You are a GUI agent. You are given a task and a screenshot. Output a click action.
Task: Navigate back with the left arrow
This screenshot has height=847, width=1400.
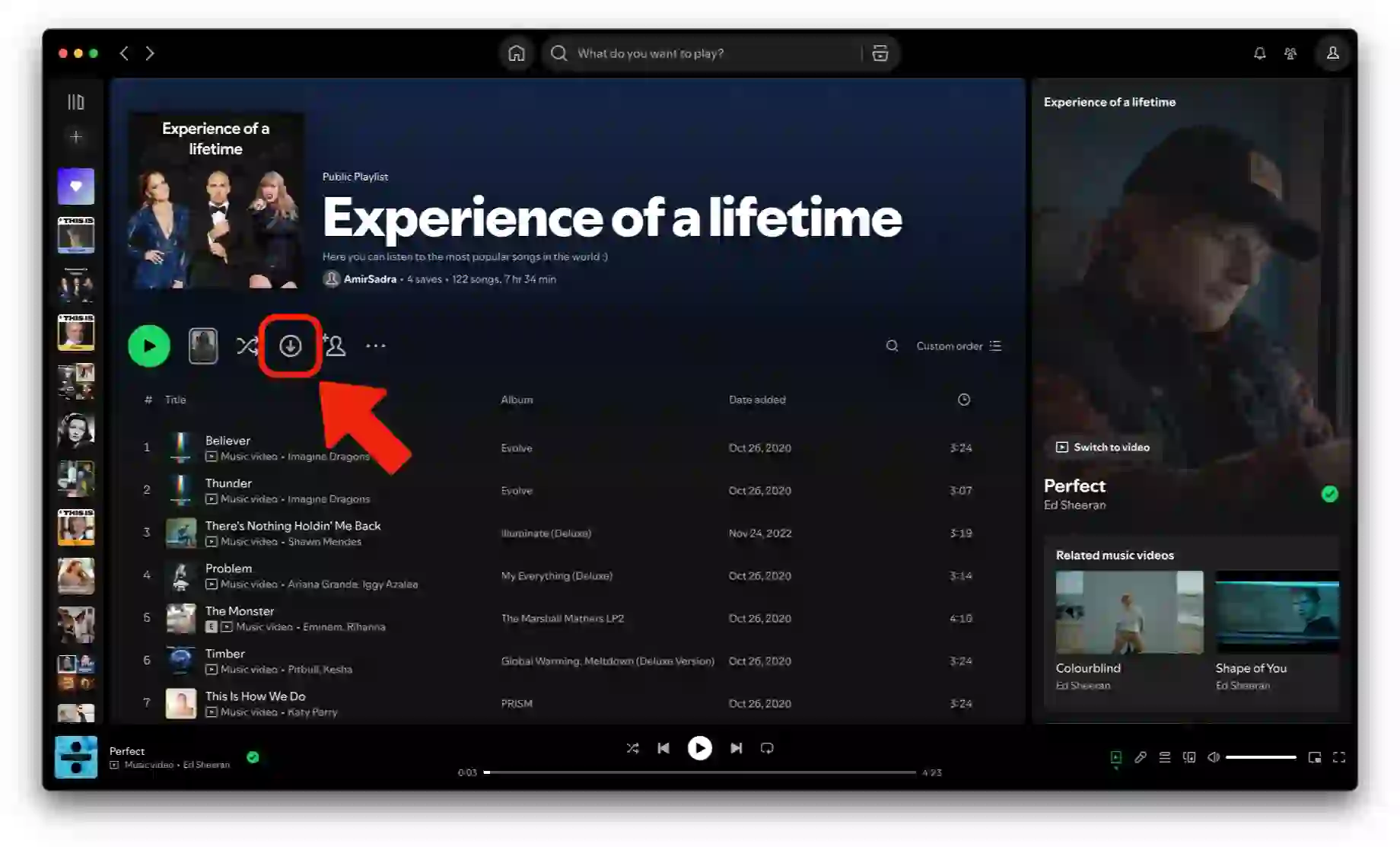(124, 53)
